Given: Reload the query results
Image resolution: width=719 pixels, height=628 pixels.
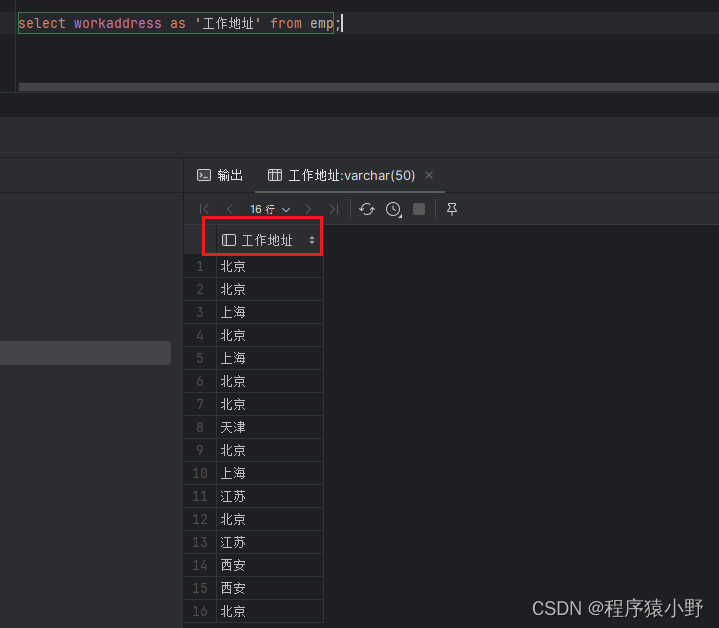Looking at the screenshot, I should 367,209.
